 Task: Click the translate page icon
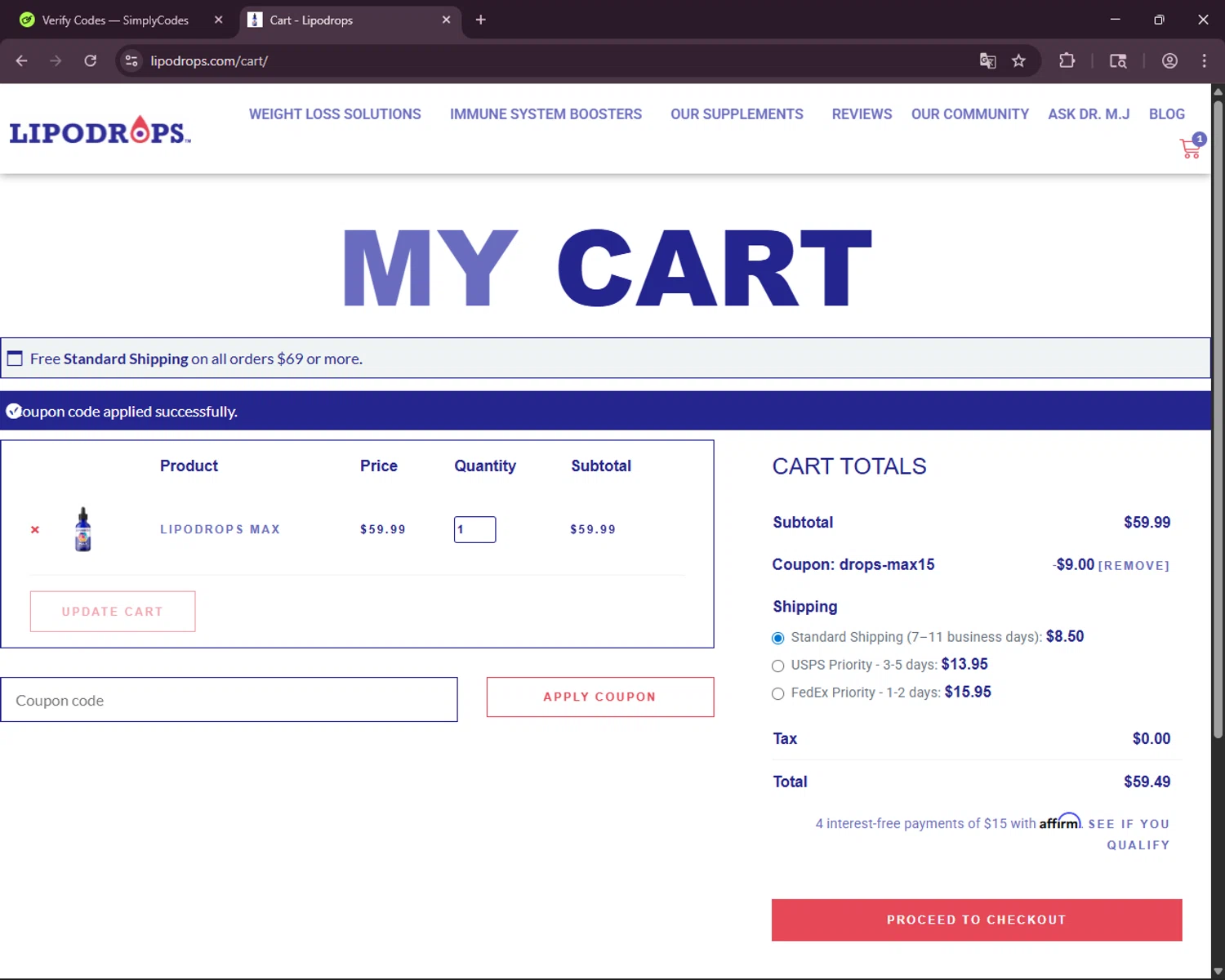(x=987, y=60)
